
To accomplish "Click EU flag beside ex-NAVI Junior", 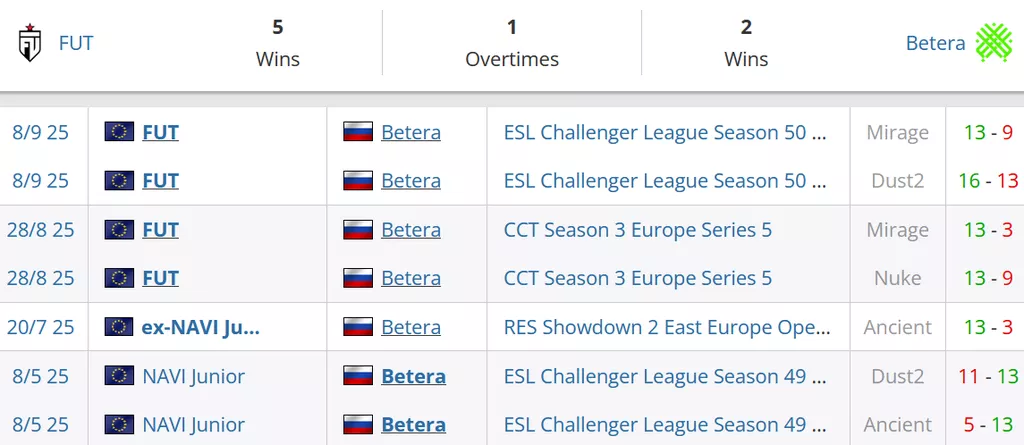I will coord(119,327).
